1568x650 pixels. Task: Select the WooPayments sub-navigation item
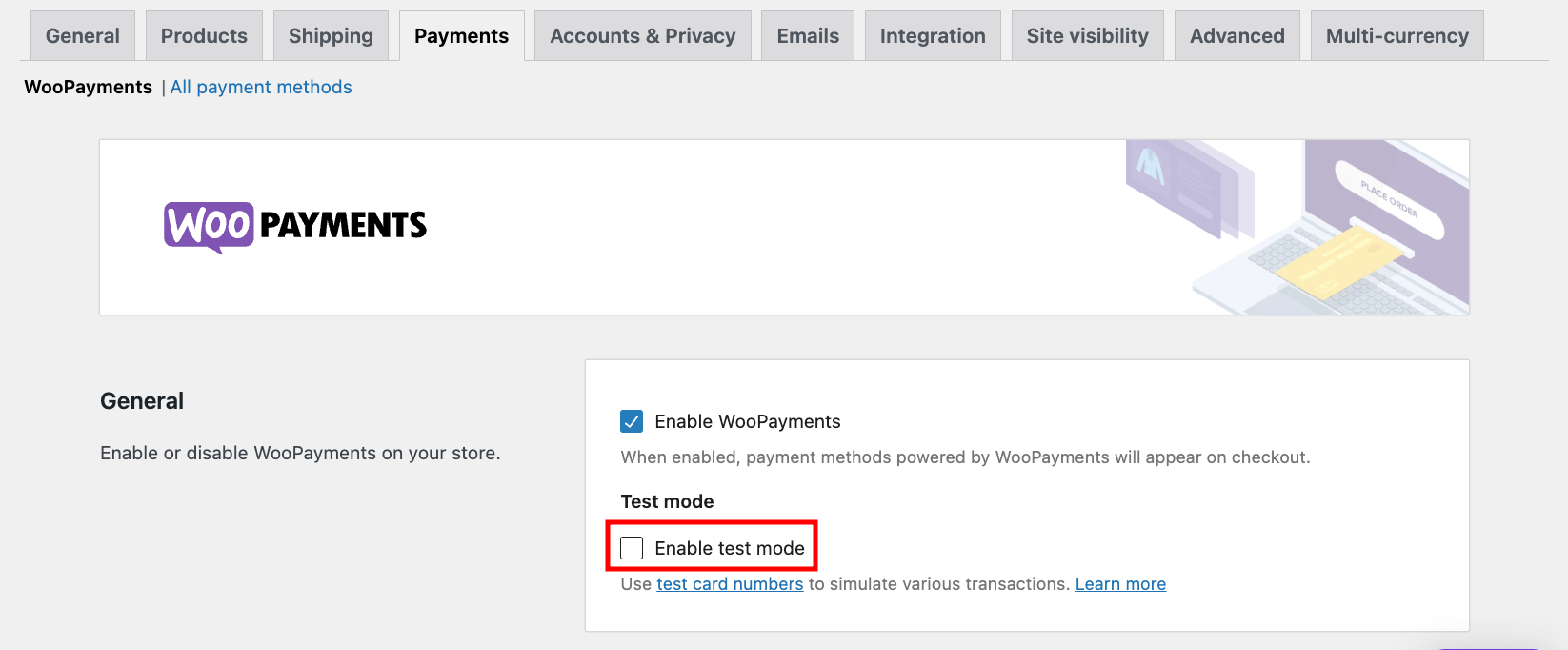click(x=88, y=88)
